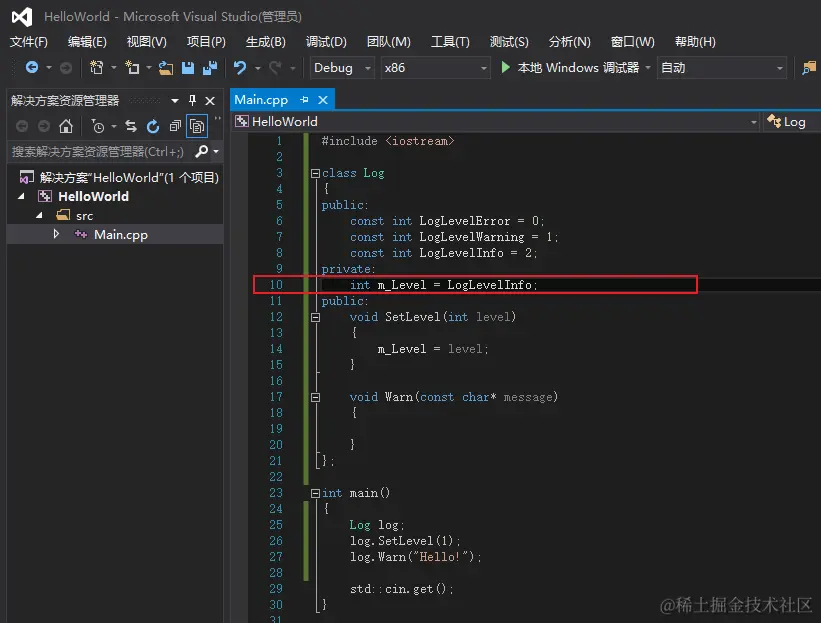
Task: Open the 窗口(W) menu
Action: pyautogui.click(x=633, y=42)
